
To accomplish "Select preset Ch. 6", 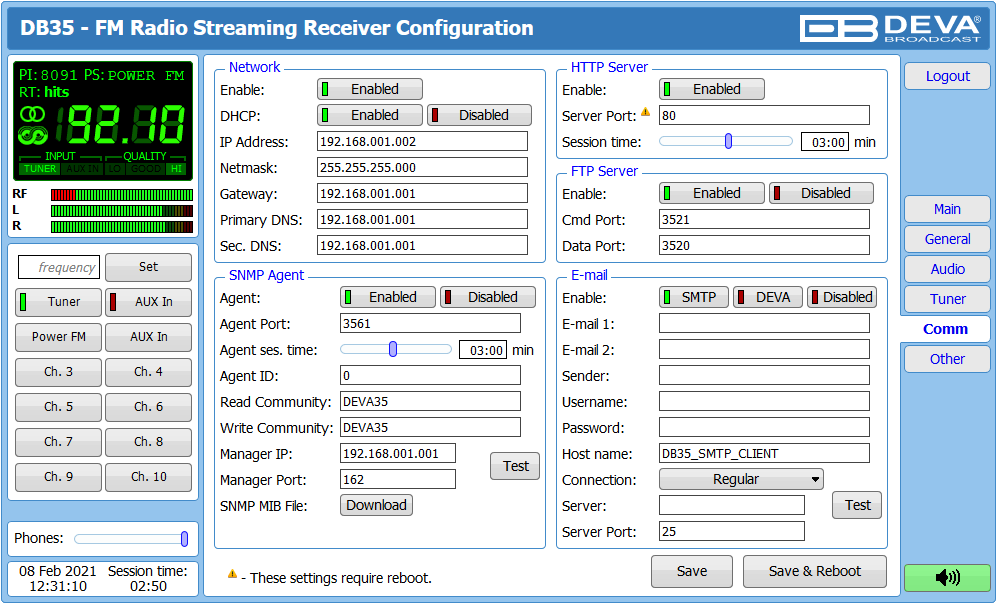I will (x=148, y=407).
